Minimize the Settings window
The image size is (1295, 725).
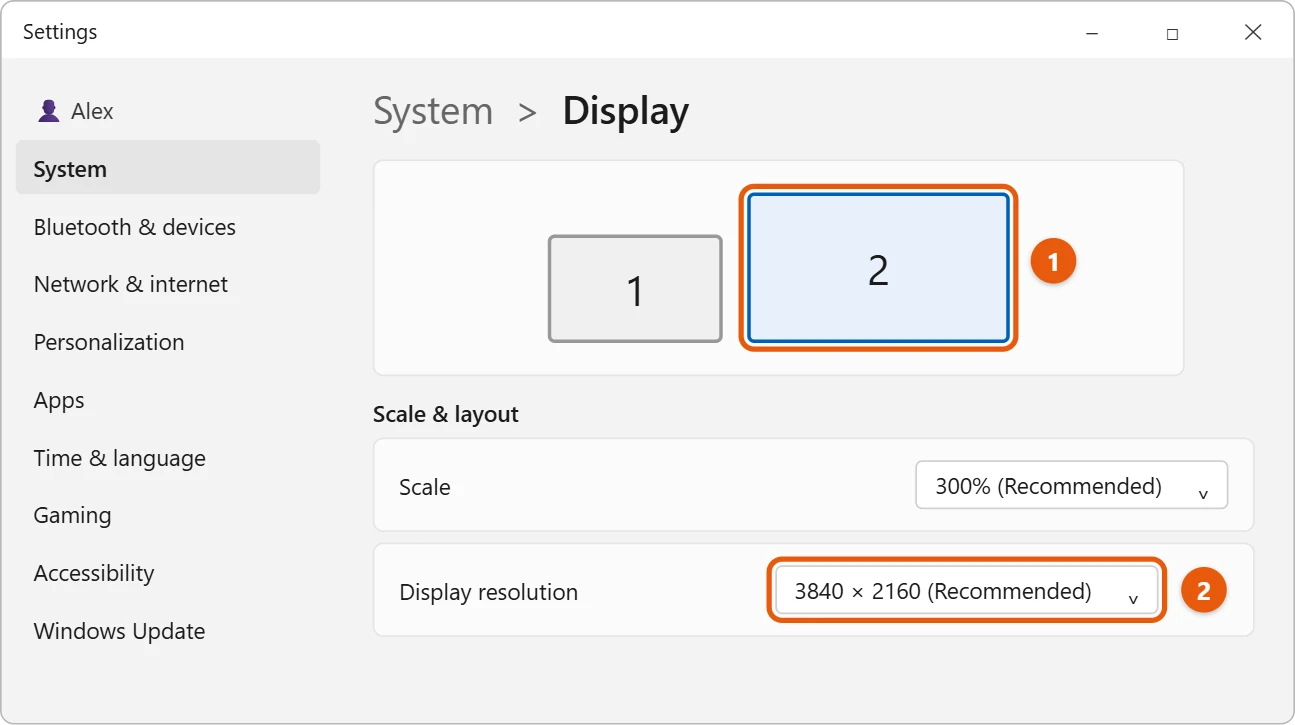click(x=1091, y=33)
